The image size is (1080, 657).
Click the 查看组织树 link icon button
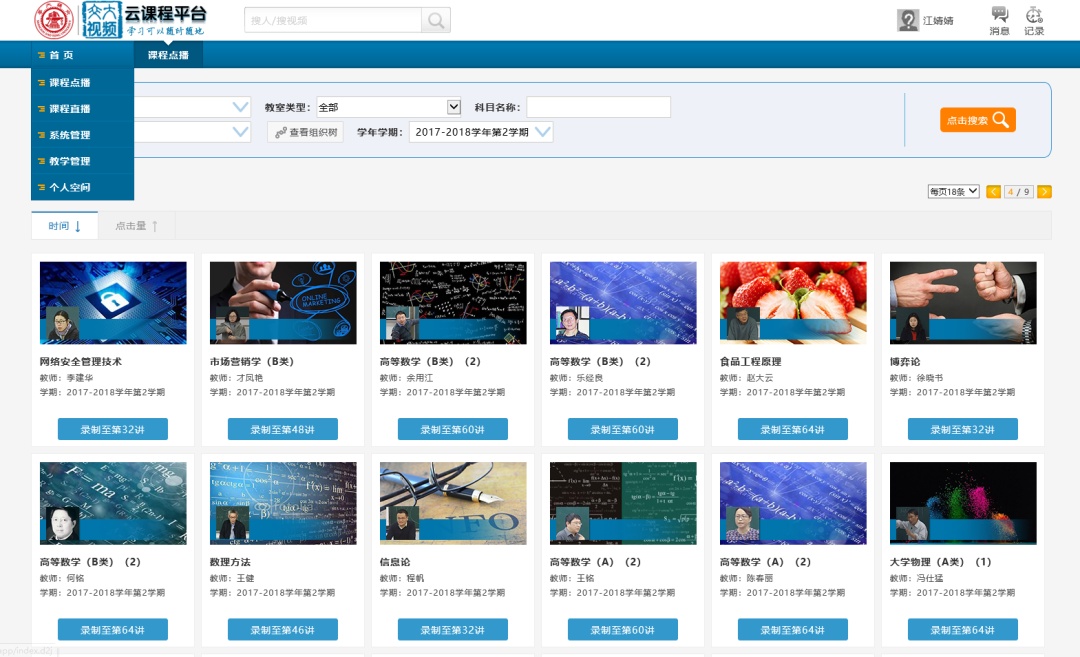(305, 132)
